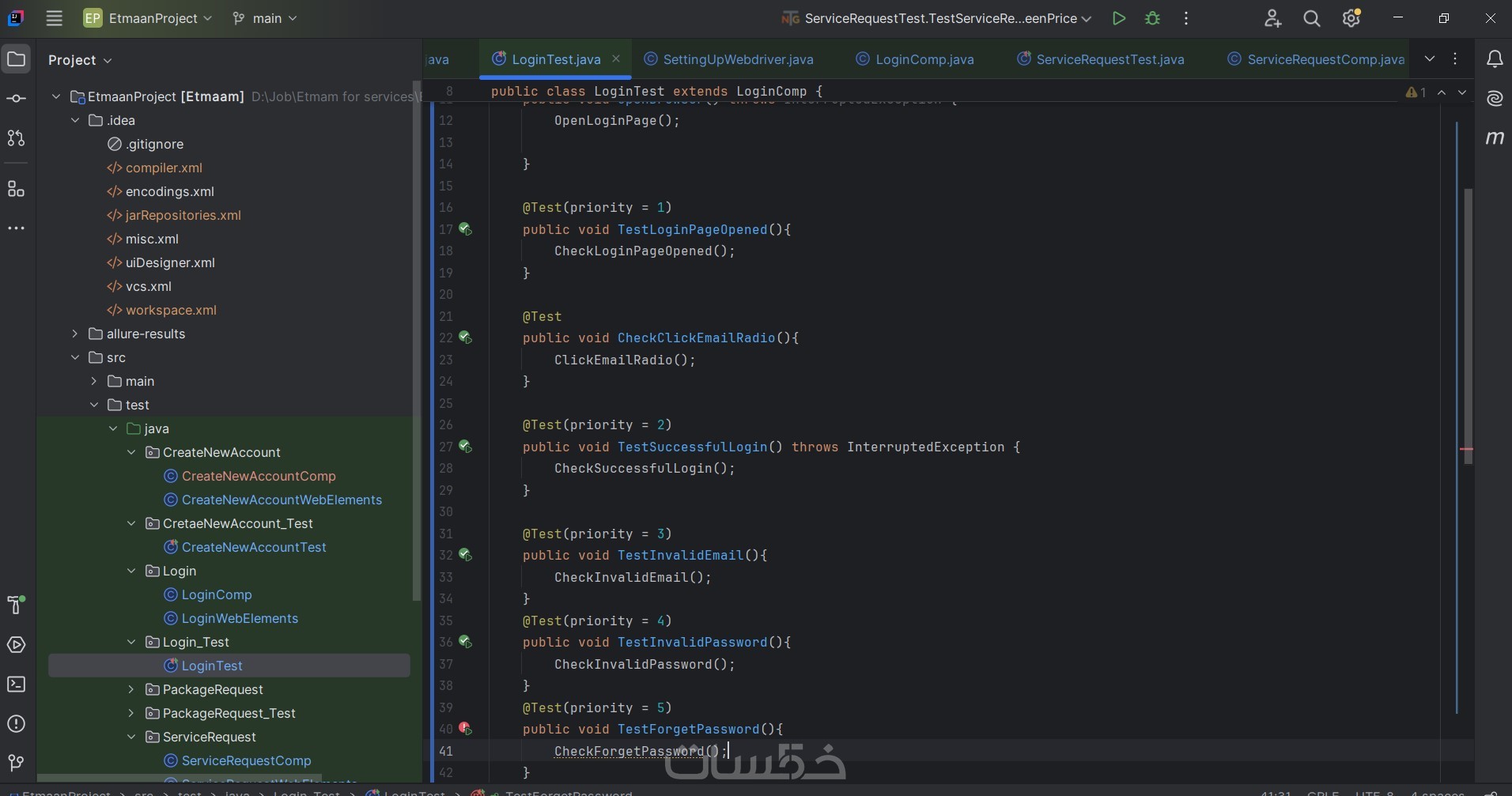Show more tool windows ellipsis
The width and height of the screenshot is (1512, 796).
[x=16, y=228]
